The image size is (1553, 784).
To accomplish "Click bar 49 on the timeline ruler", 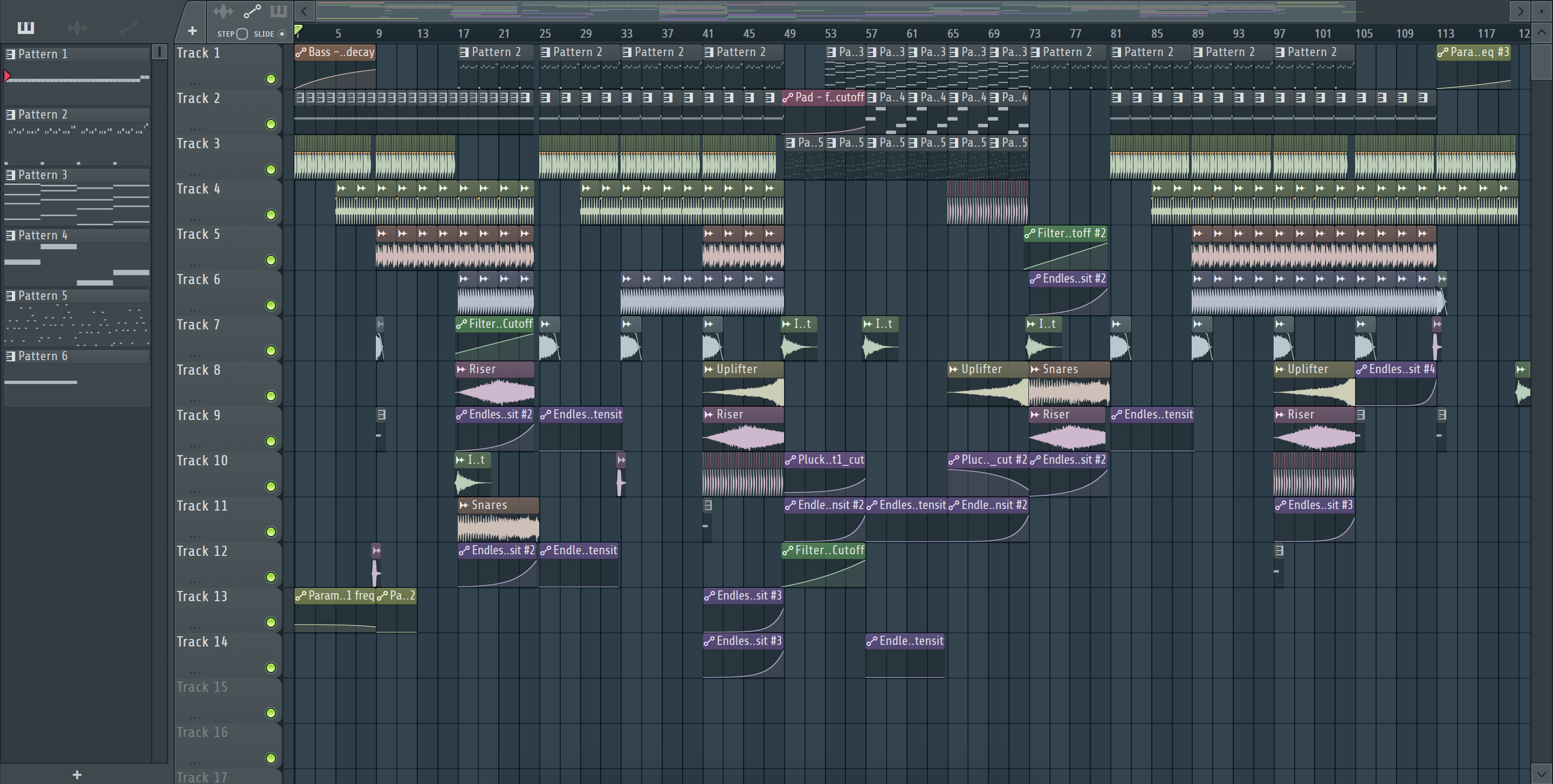I will pos(789,34).
